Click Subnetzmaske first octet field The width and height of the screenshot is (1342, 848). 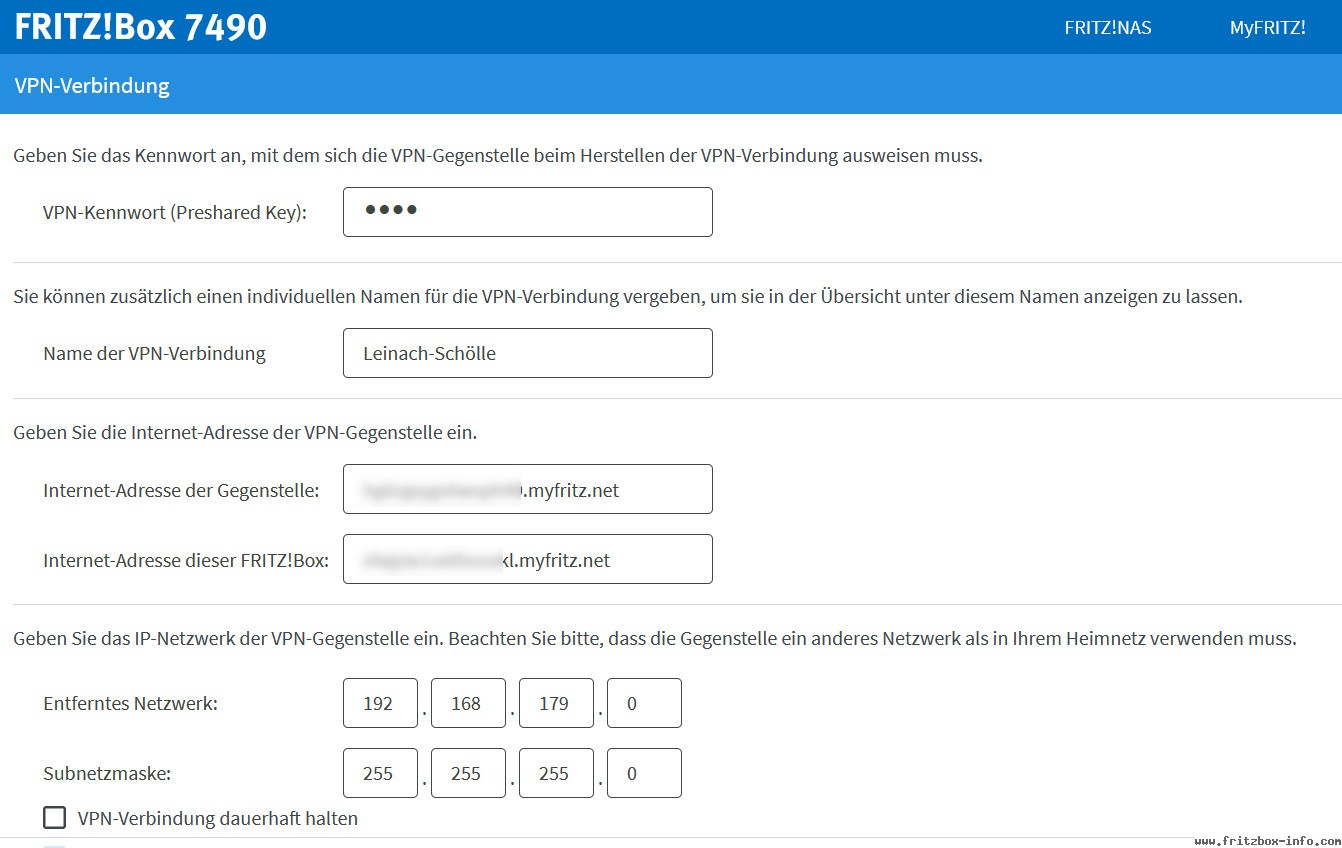point(380,773)
